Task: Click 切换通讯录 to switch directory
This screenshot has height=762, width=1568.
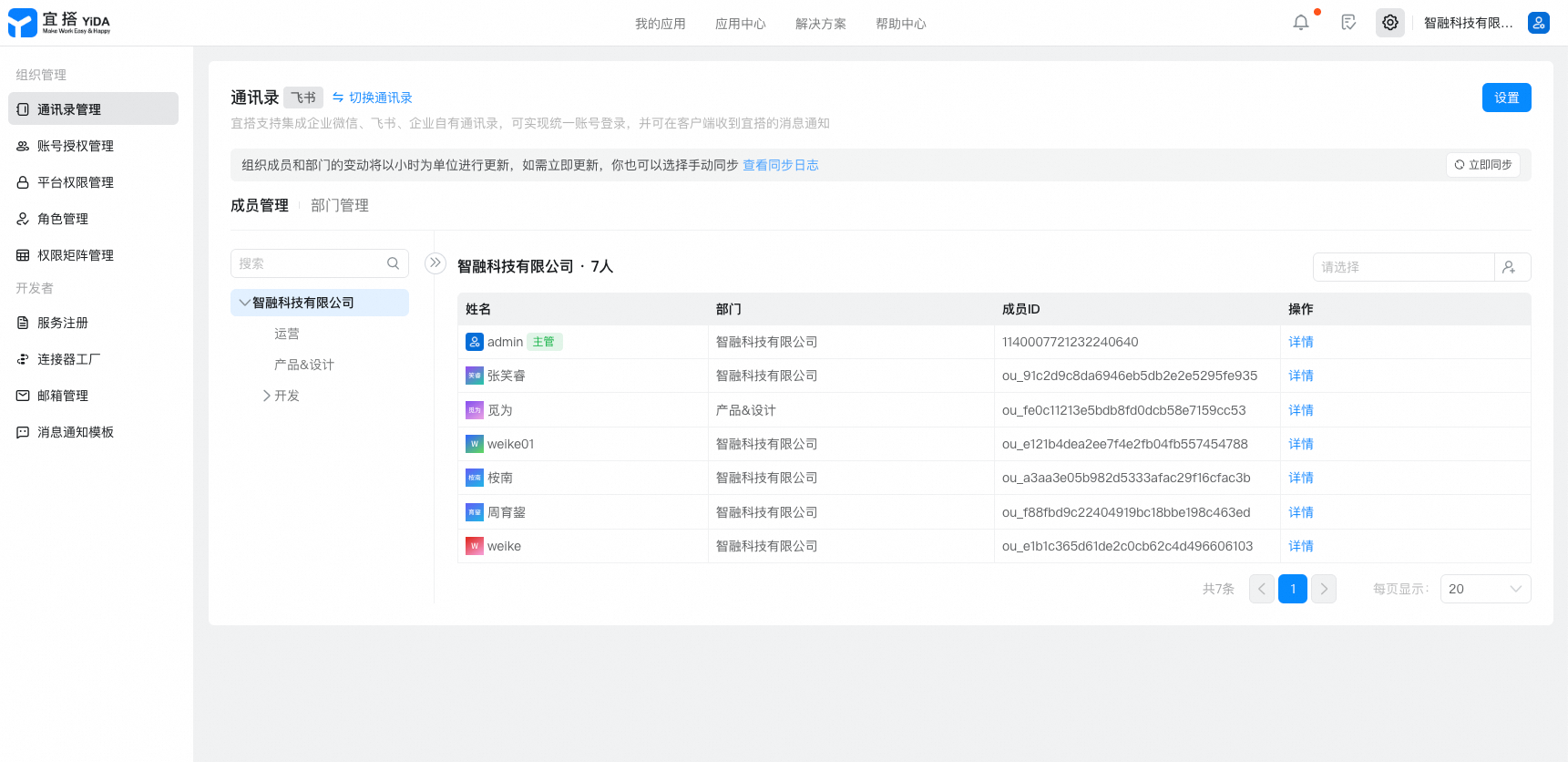Action: click(373, 98)
